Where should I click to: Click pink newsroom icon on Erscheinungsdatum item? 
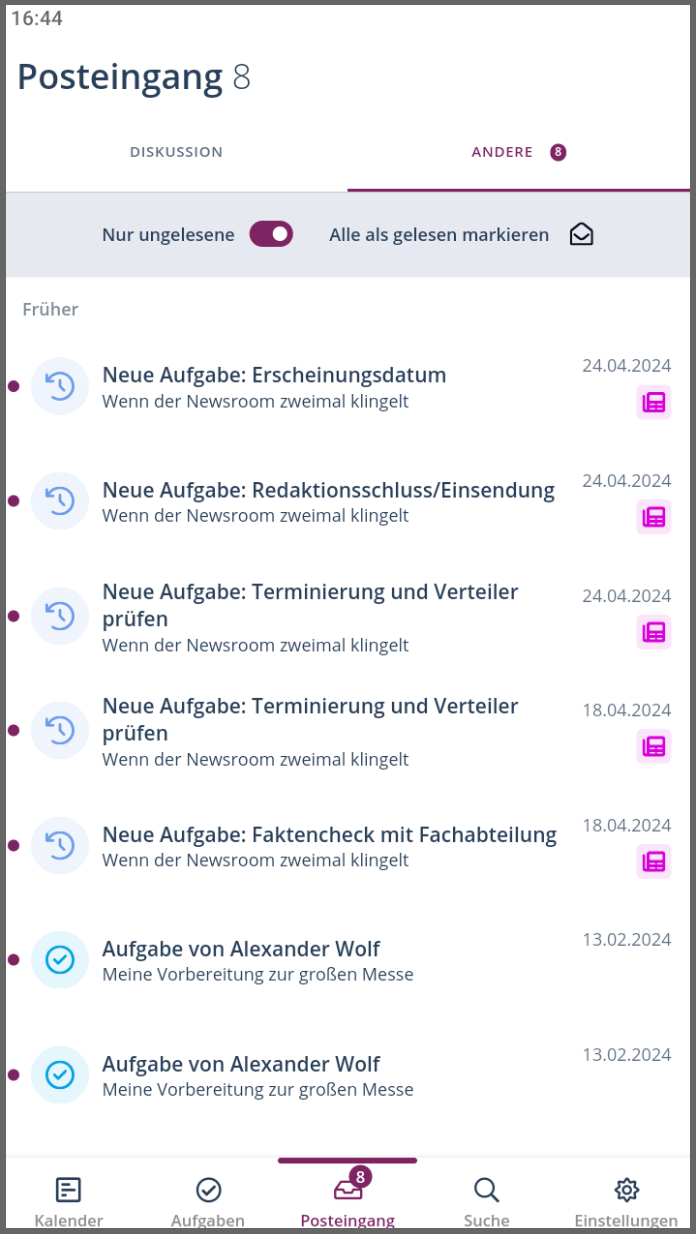[x=654, y=402]
